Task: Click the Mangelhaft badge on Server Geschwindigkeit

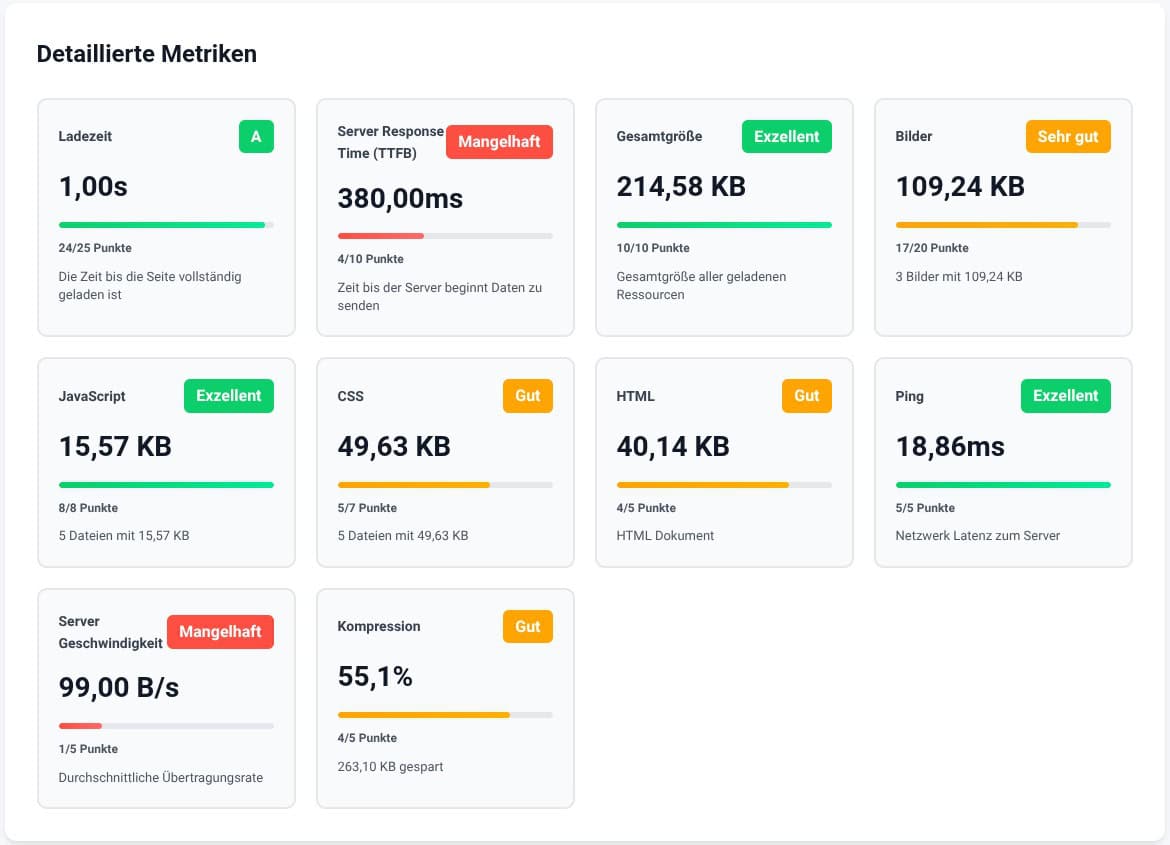Action: [x=220, y=632]
